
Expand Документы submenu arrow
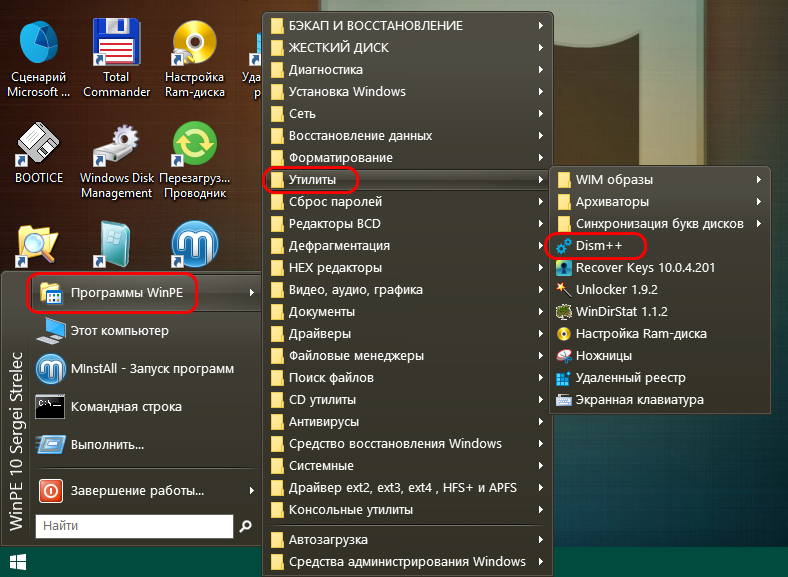click(541, 312)
